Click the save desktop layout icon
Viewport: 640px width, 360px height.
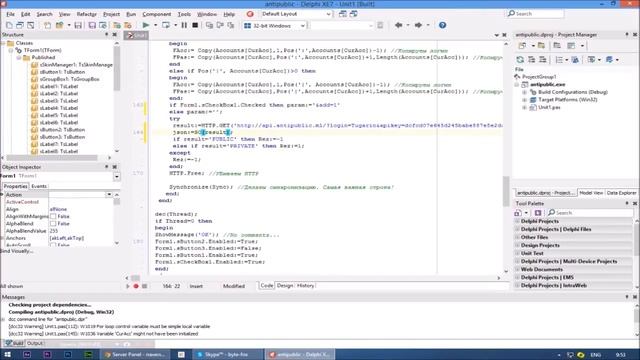343,14
